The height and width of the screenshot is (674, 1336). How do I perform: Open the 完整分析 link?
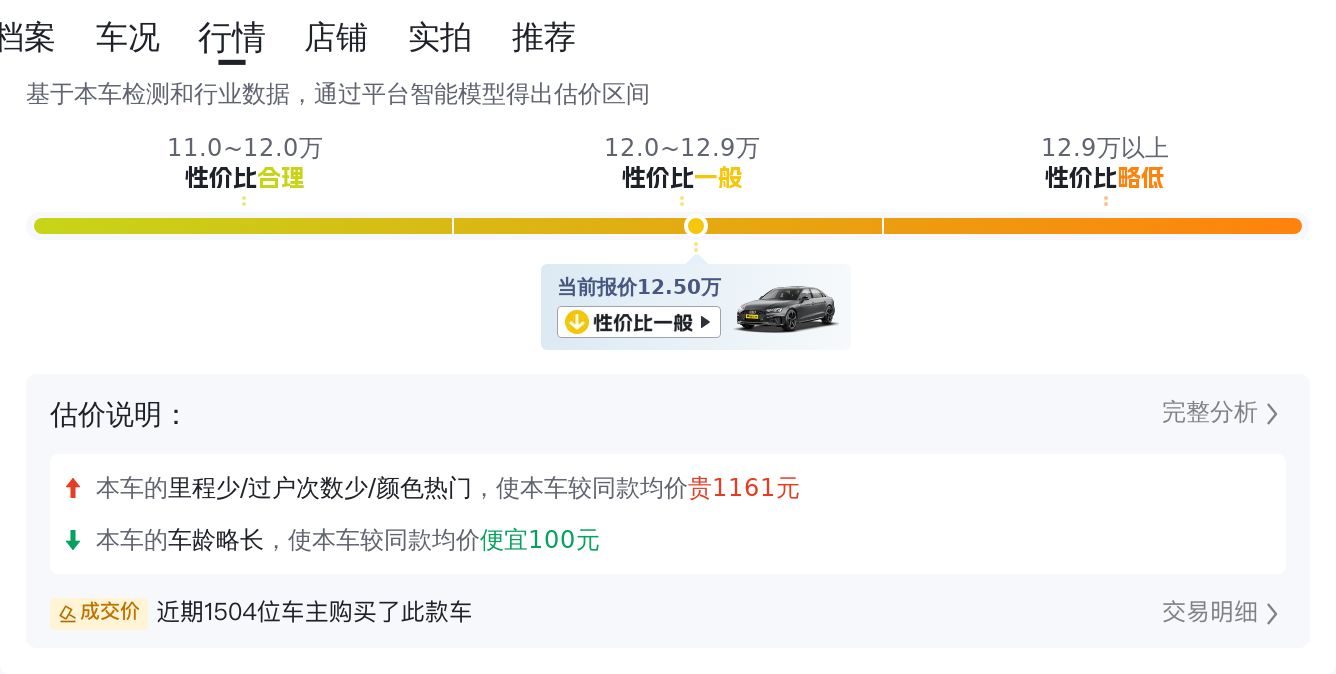point(1209,413)
